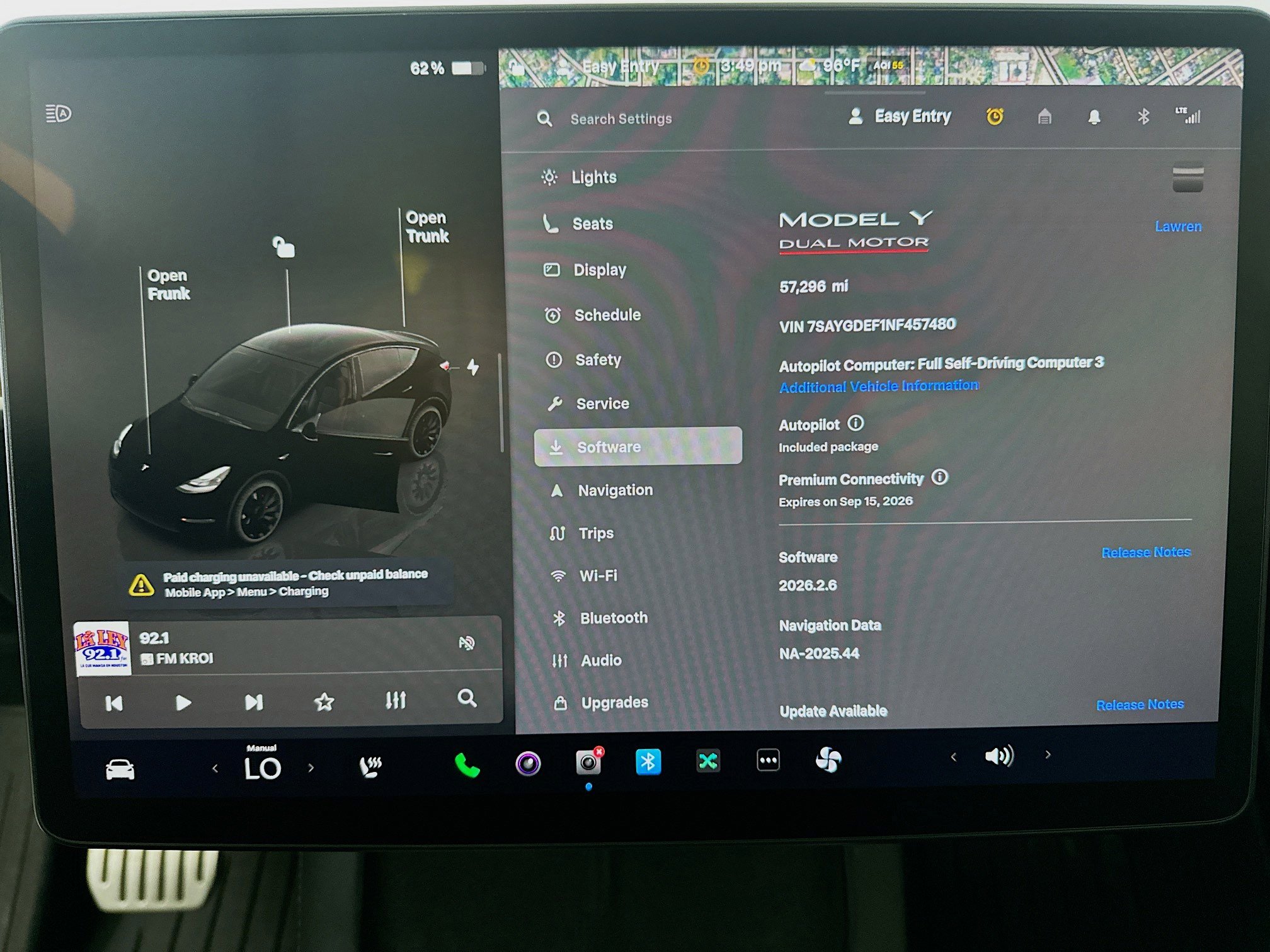1270x952 pixels.
Task: Select Seats in settings menu
Action: pos(578,224)
